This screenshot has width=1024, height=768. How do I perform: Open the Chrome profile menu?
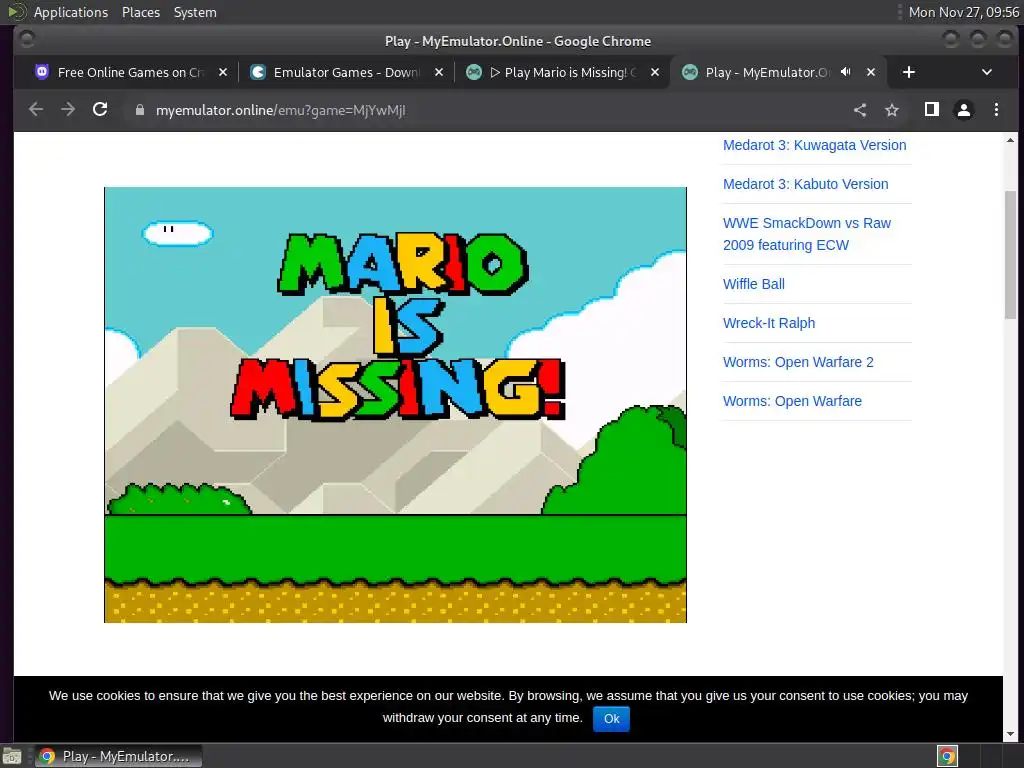(x=964, y=110)
